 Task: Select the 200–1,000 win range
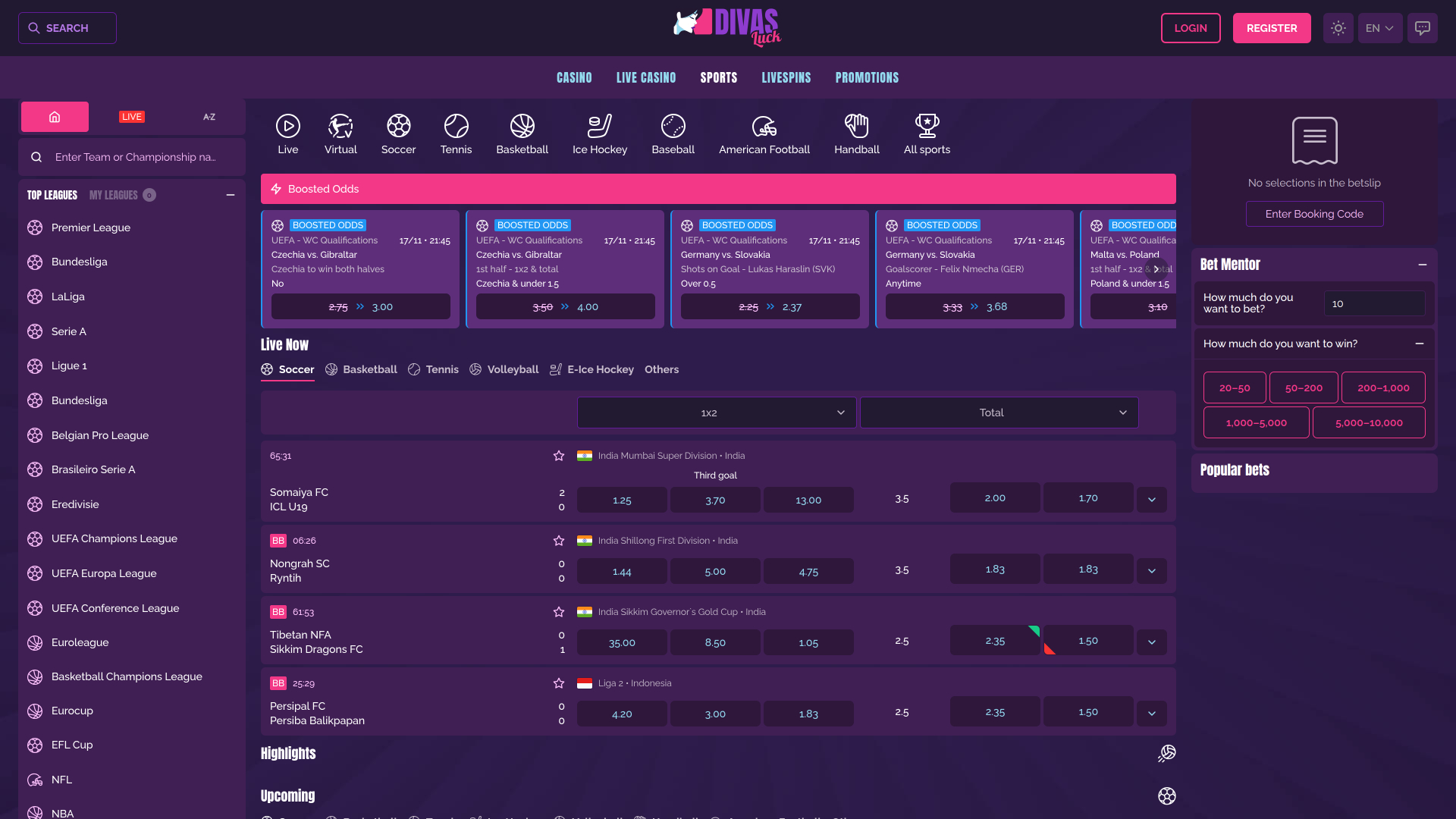coord(1382,387)
